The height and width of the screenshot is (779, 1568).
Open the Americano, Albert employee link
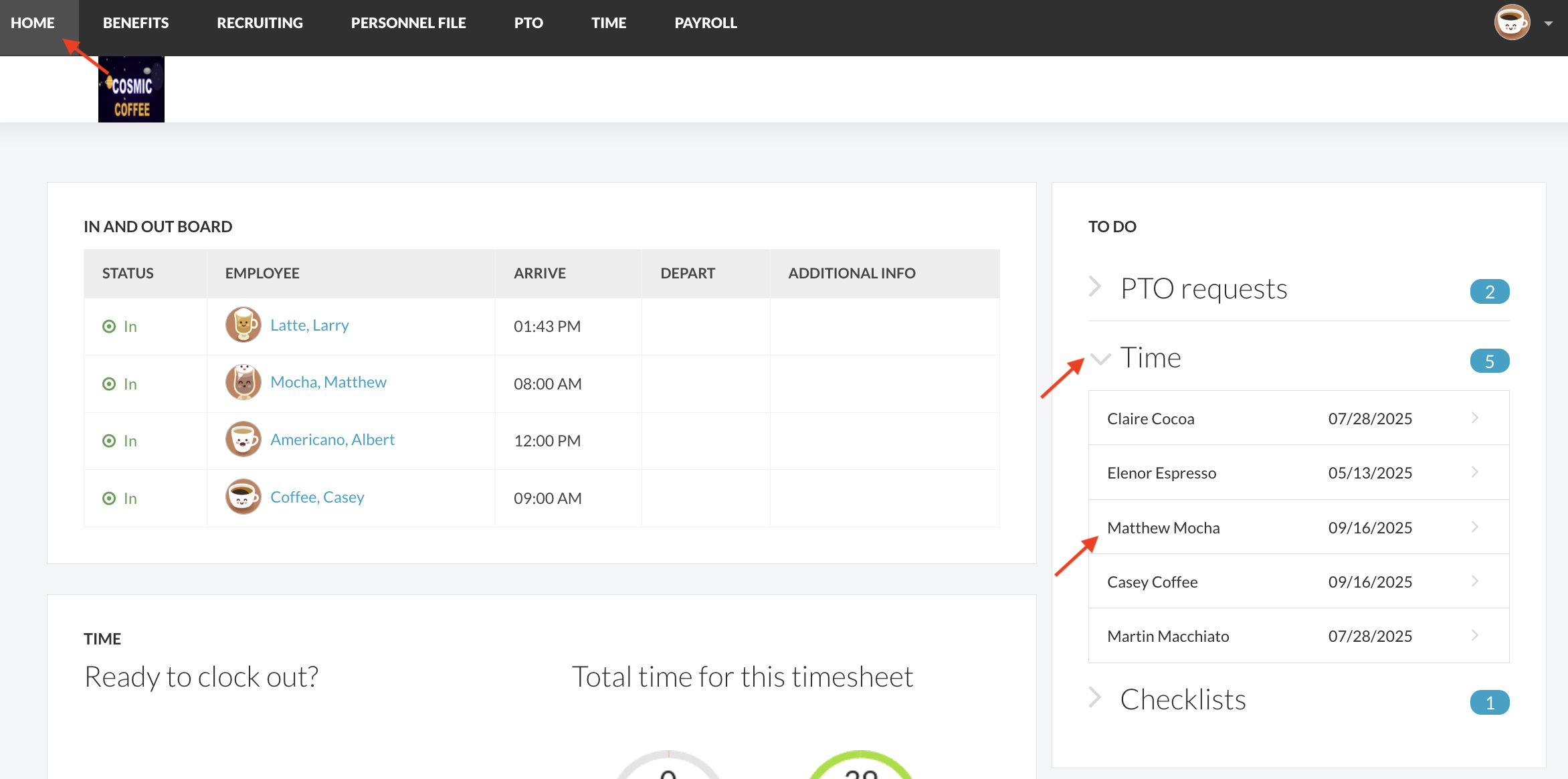[332, 440]
